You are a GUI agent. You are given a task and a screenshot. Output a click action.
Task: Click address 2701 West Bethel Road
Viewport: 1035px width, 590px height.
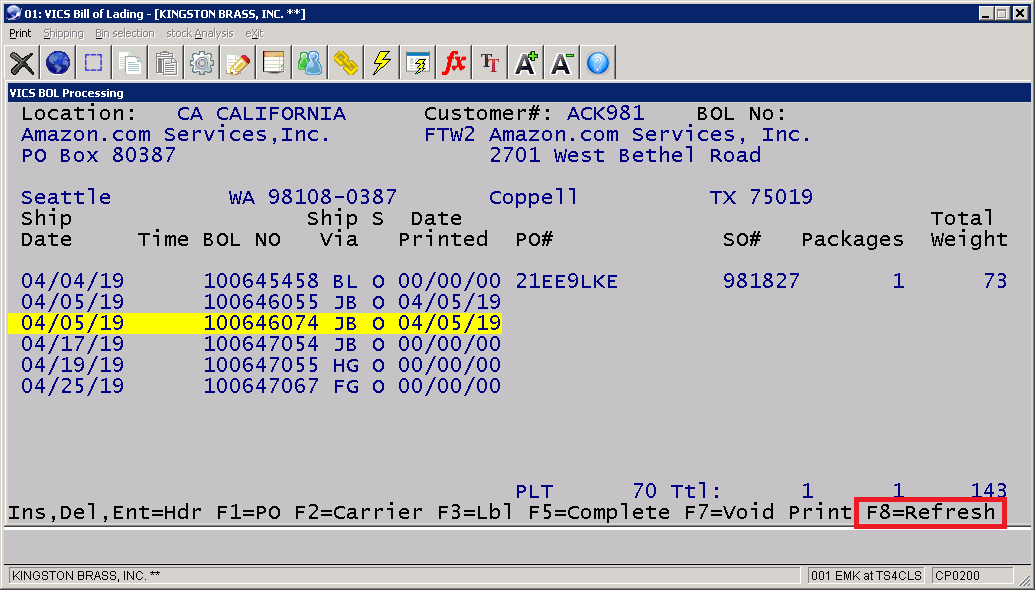625,156
